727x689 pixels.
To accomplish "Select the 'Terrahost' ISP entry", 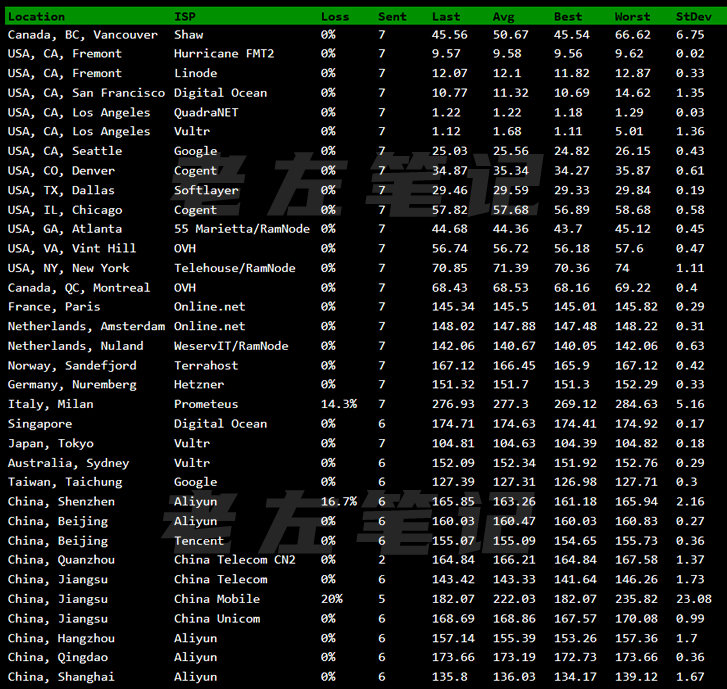I will pyautogui.click(x=206, y=366).
